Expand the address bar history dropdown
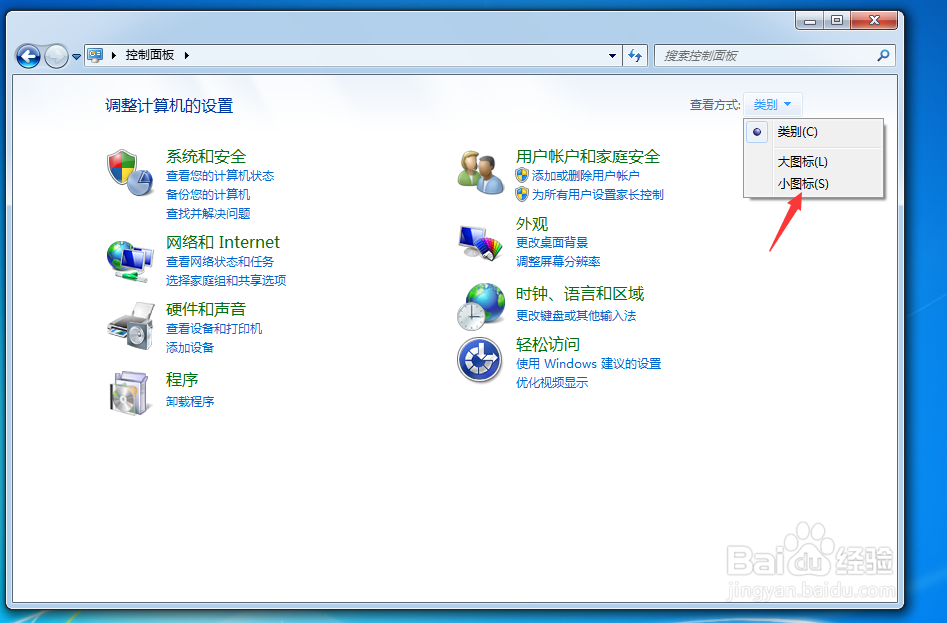 (x=613, y=55)
